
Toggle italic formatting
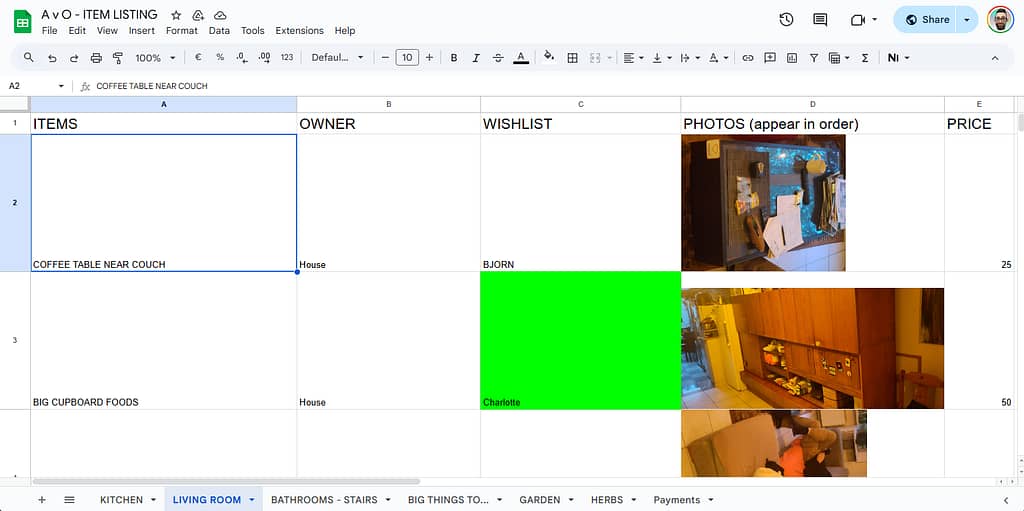pos(476,58)
